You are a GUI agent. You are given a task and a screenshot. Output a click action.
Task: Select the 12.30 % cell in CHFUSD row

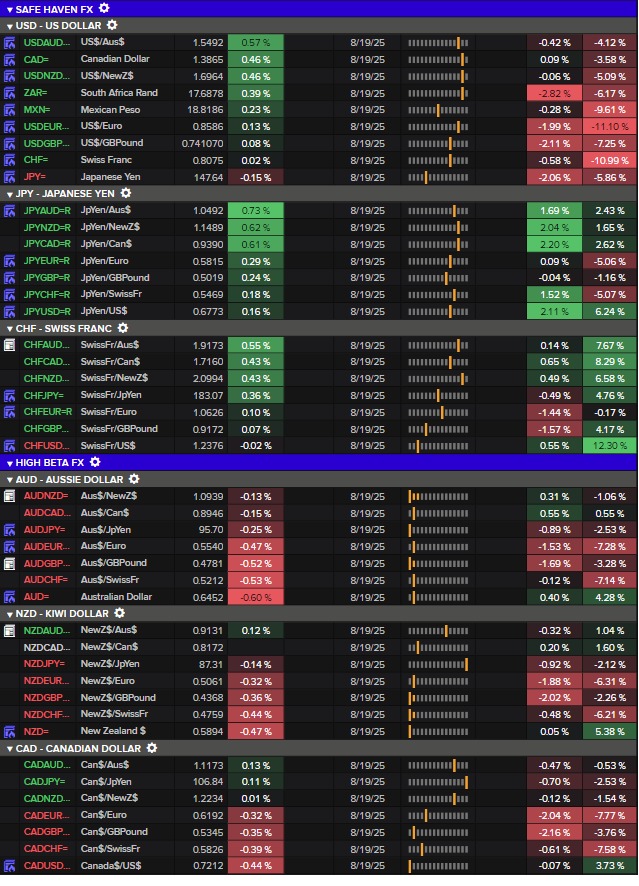(x=609, y=446)
